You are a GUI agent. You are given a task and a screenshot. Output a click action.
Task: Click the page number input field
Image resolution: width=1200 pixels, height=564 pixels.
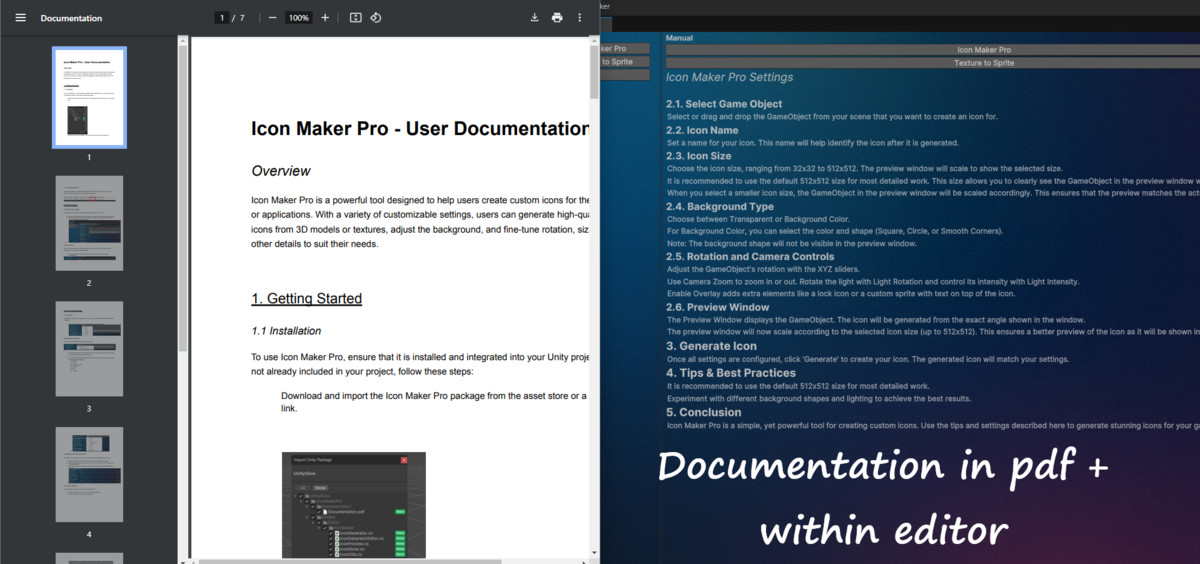[221, 18]
